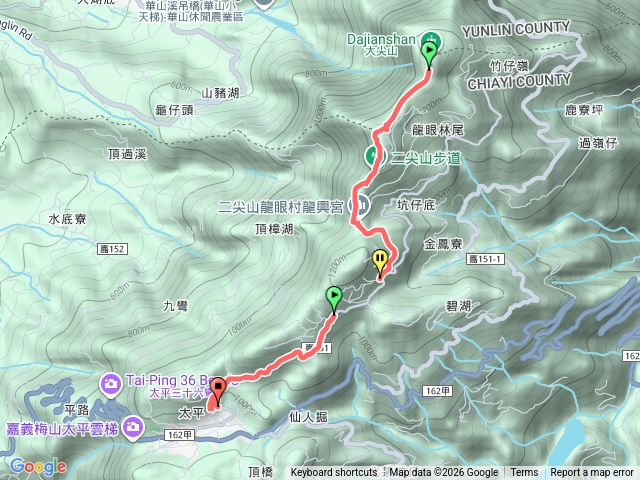640x480 pixels.
Task: Click the Dajianshan 大尖山 place label
Action: (x=381, y=44)
